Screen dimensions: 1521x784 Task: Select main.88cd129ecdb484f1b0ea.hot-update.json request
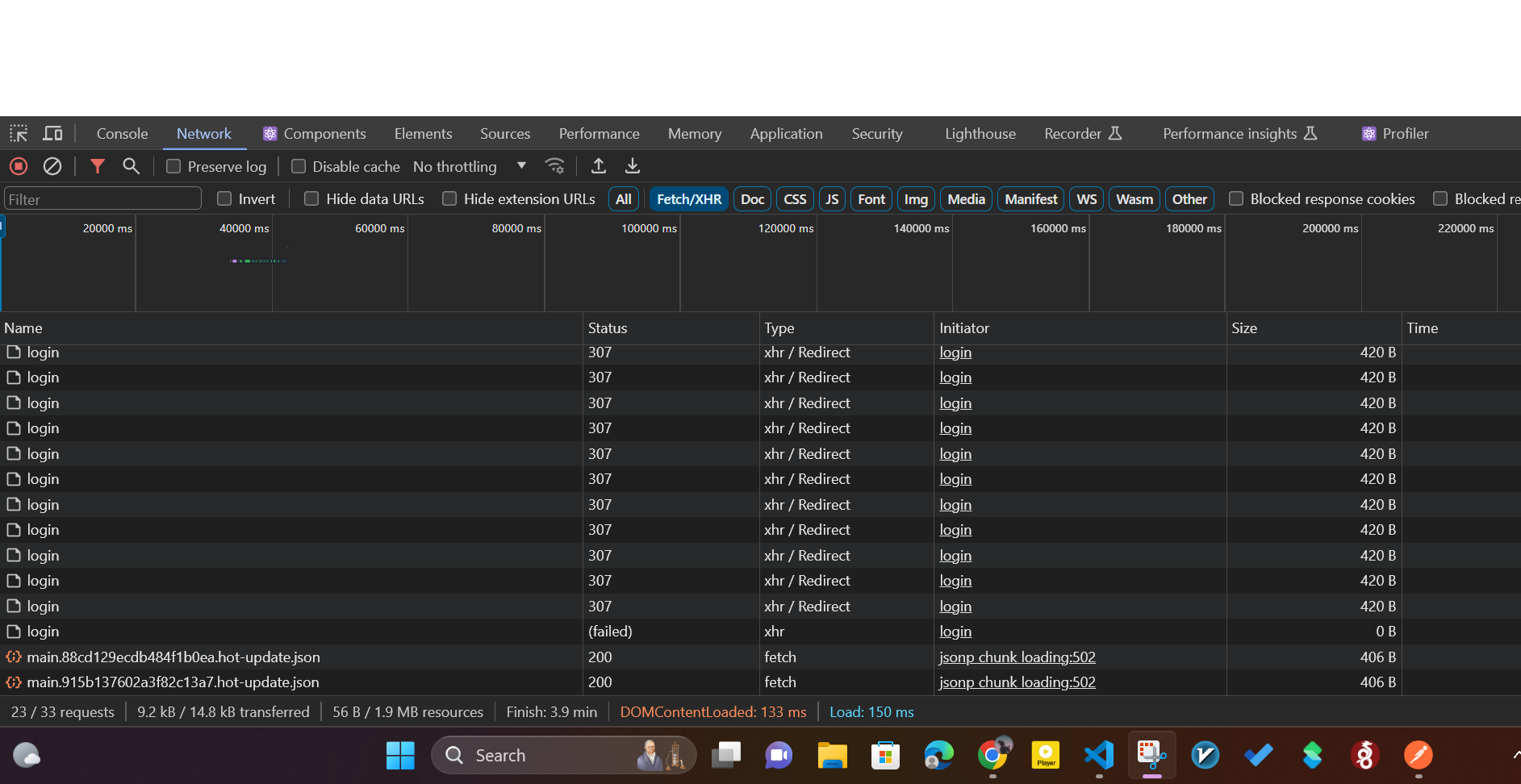click(x=760, y=657)
